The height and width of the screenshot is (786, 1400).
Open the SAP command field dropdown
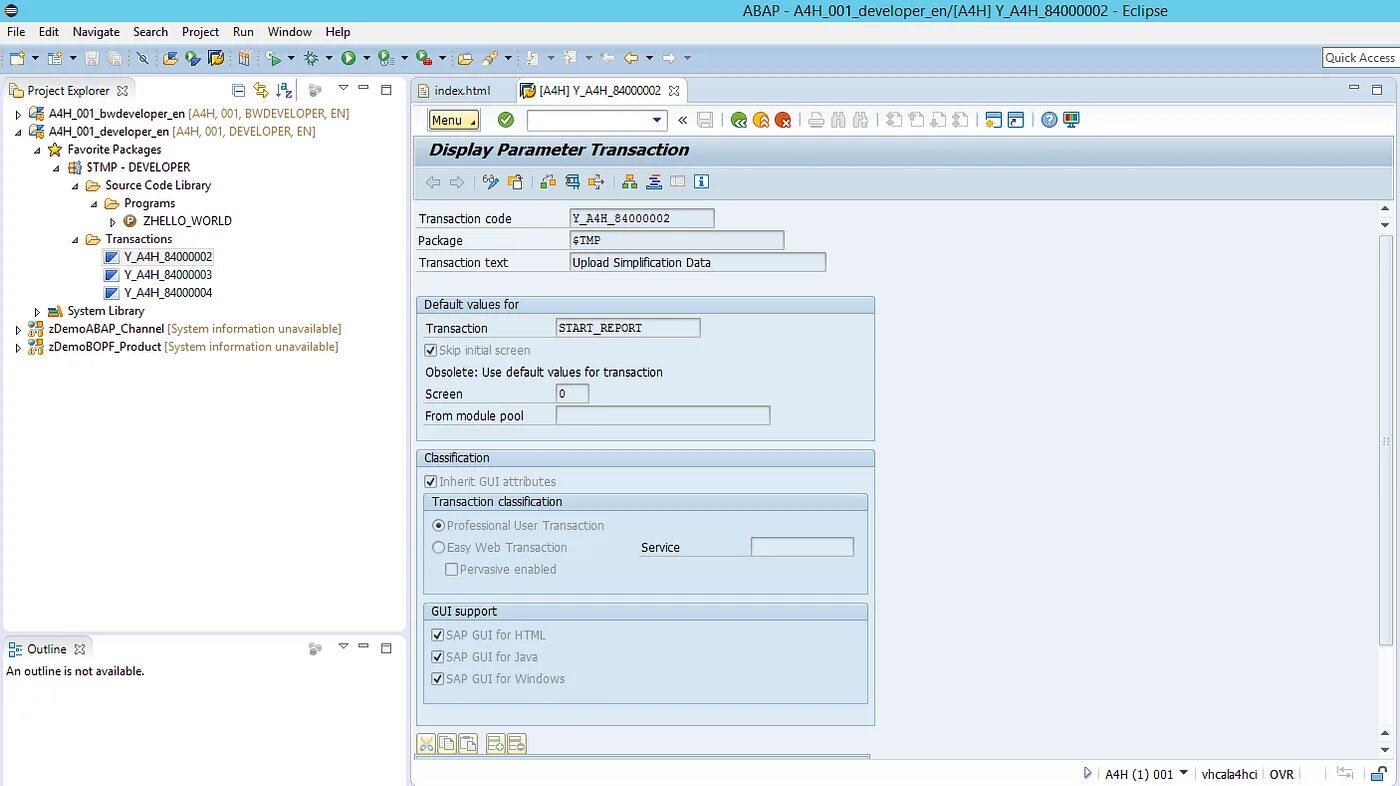pyautogui.click(x=657, y=120)
